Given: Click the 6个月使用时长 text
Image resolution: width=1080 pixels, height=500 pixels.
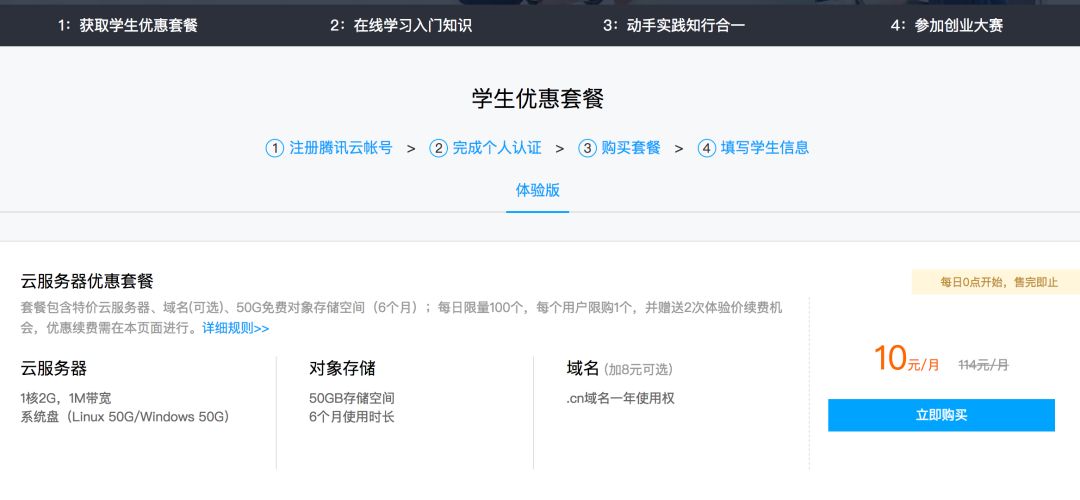Looking at the screenshot, I should coord(352,417).
